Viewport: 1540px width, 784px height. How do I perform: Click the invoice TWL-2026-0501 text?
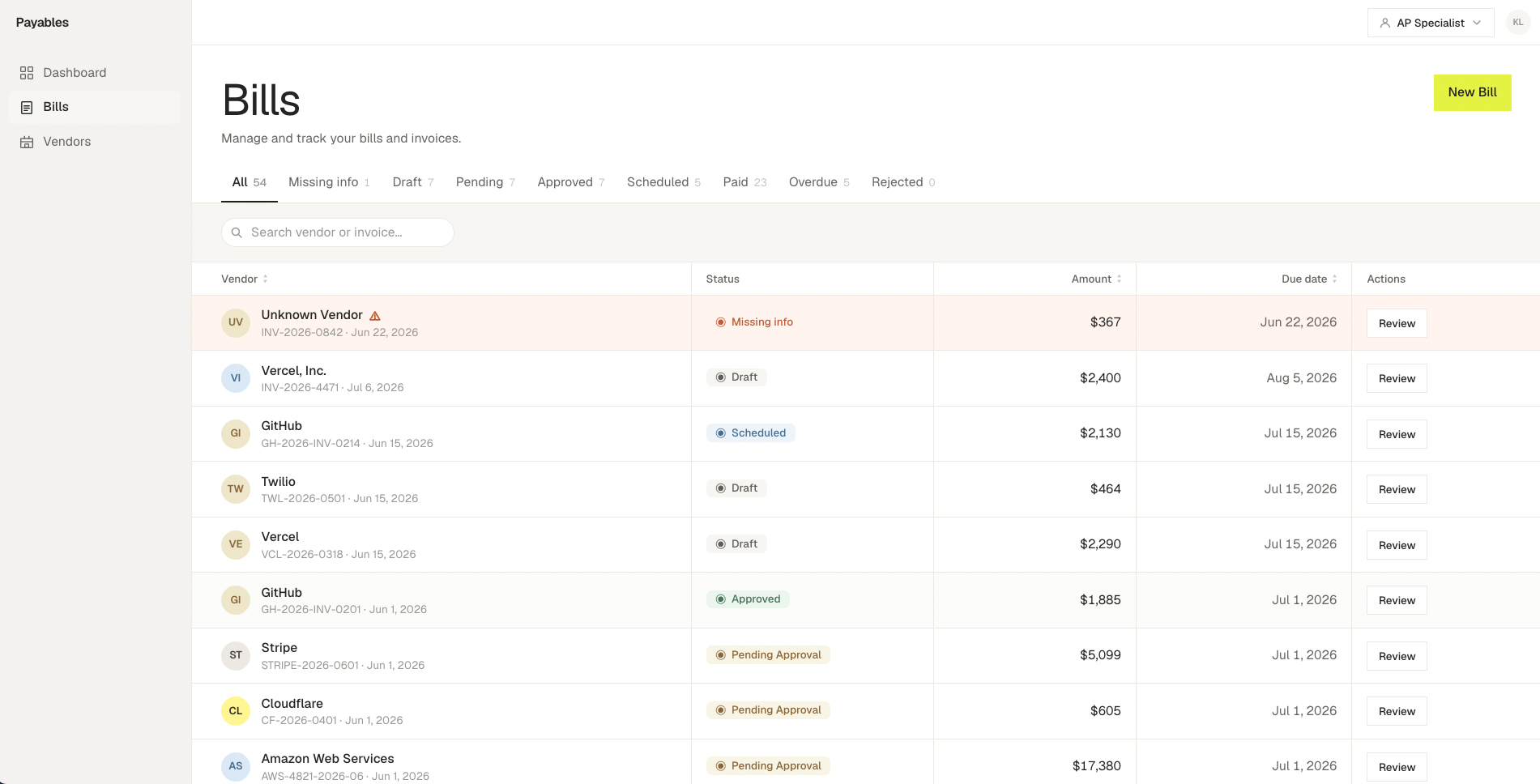[x=303, y=499]
